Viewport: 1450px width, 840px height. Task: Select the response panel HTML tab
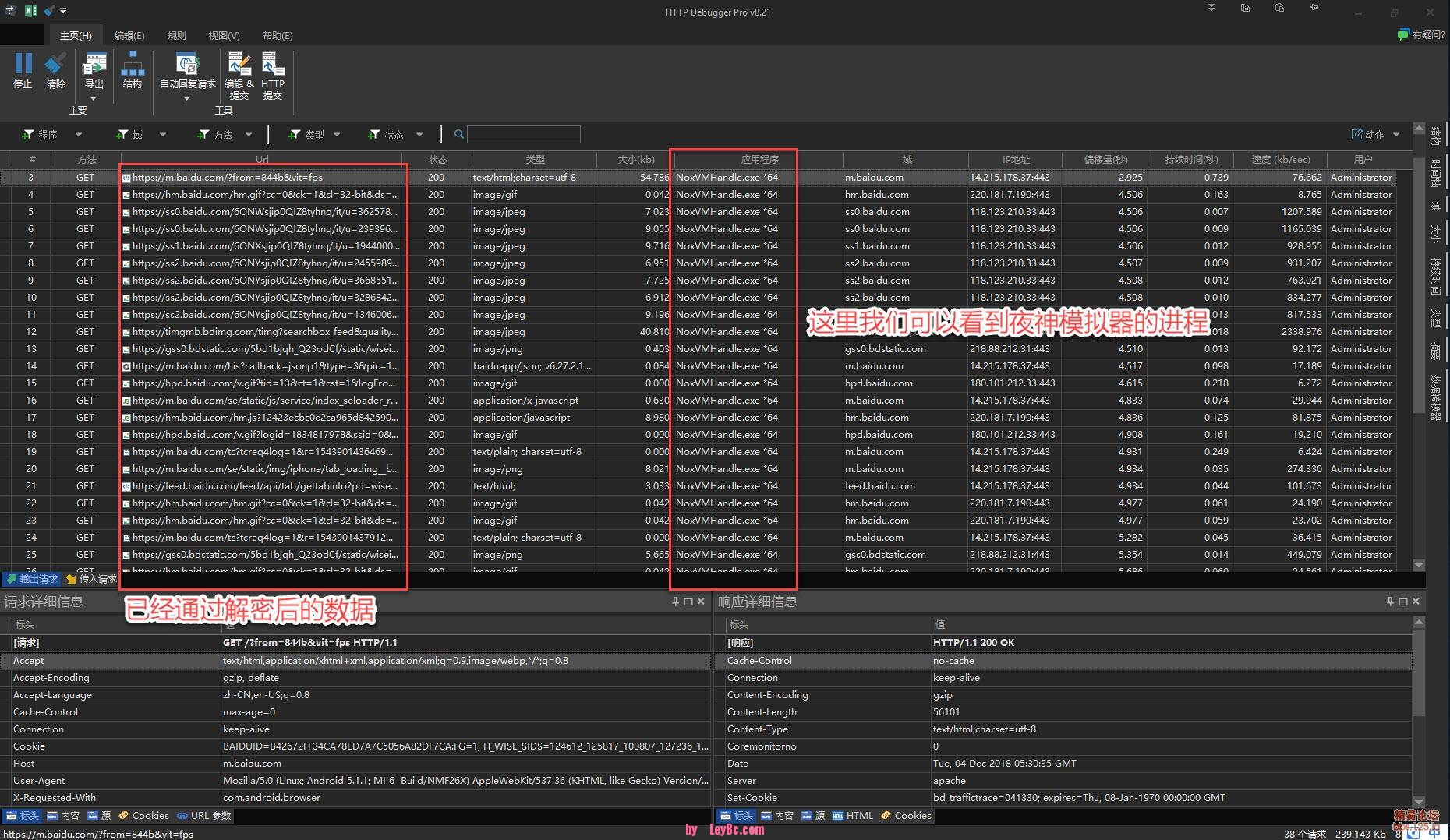click(853, 816)
